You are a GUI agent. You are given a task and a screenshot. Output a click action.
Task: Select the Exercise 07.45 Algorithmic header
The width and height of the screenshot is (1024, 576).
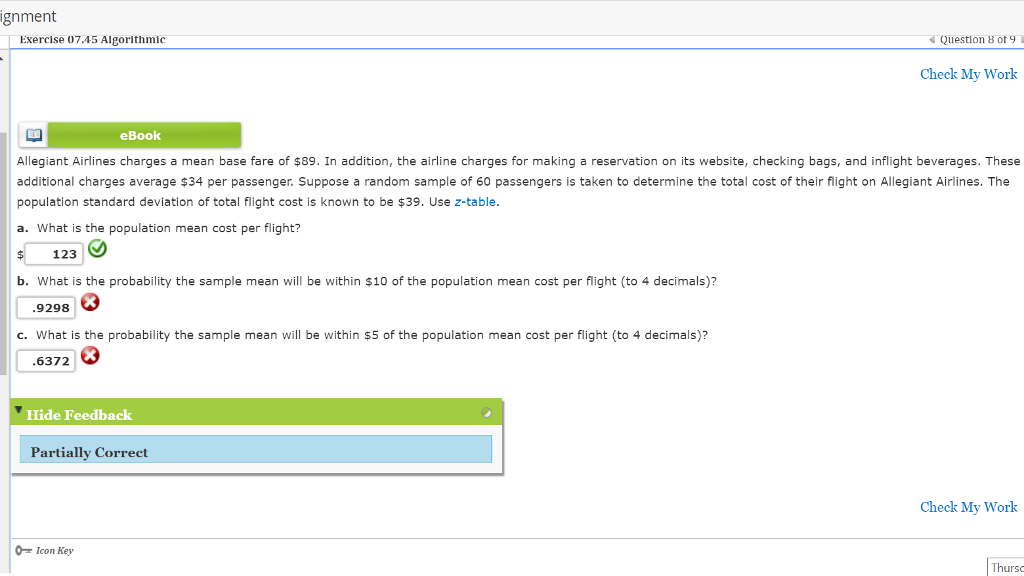[91, 39]
